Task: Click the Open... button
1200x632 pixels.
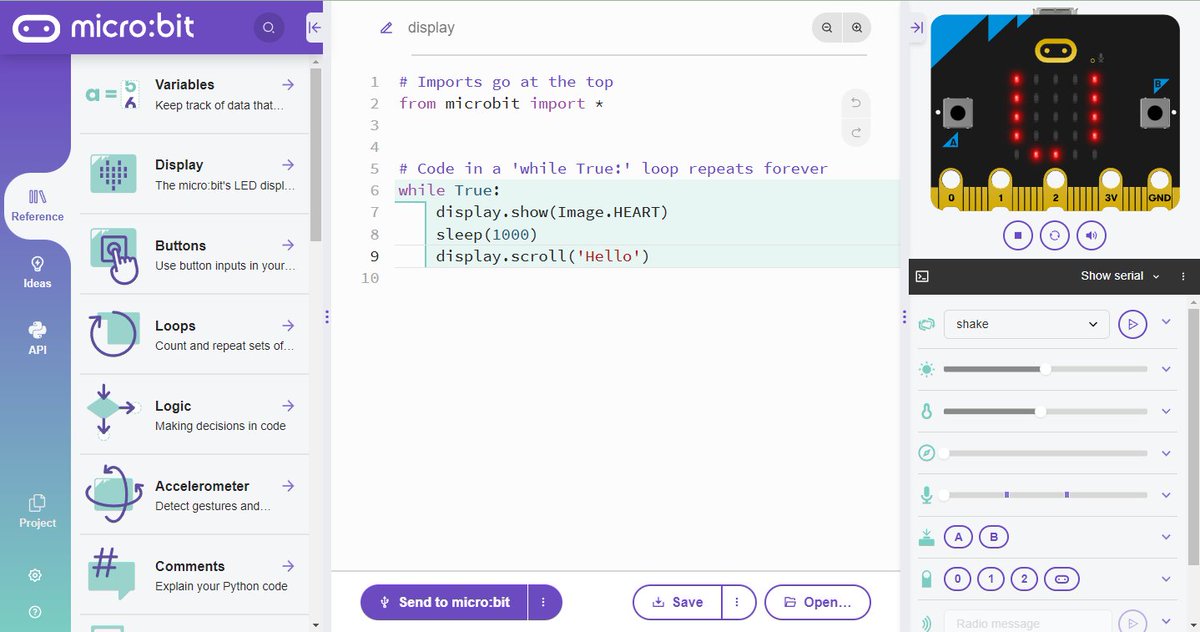Action: pos(818,602)
